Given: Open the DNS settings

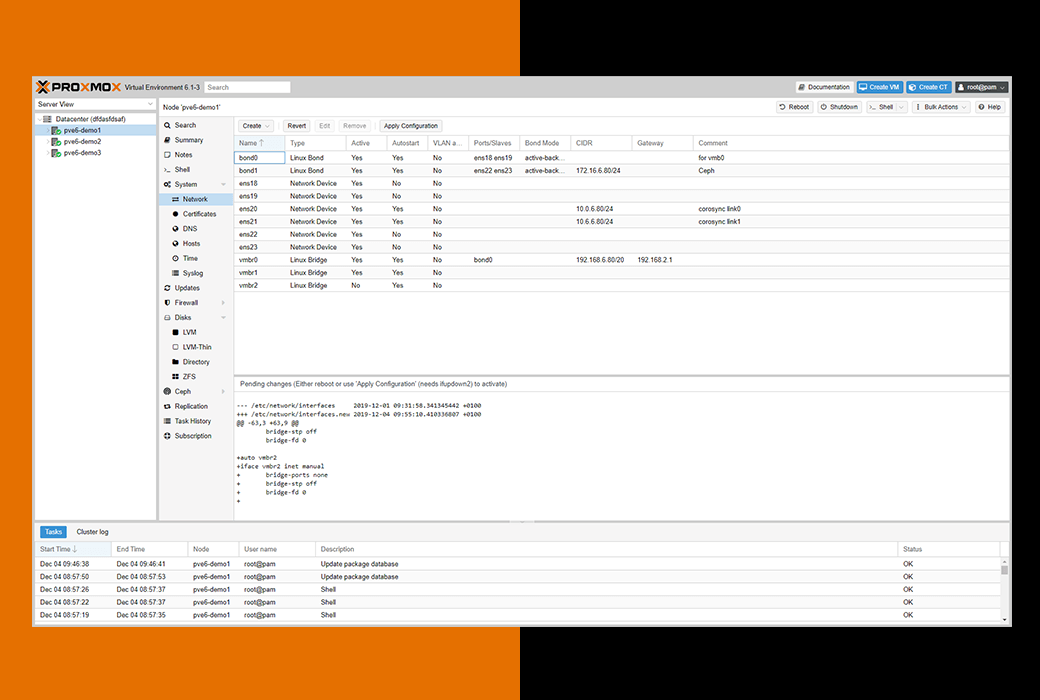Looking at the screenshot, I should pos(190,228).
